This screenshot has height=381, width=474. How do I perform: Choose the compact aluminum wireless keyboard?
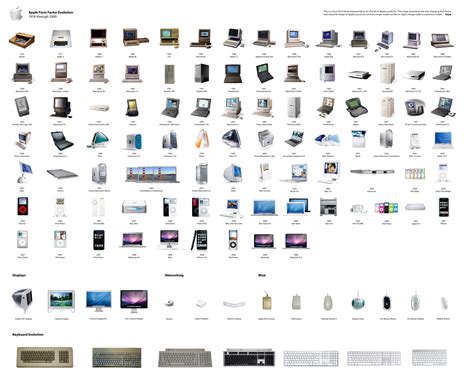click(x=429, y=357)
